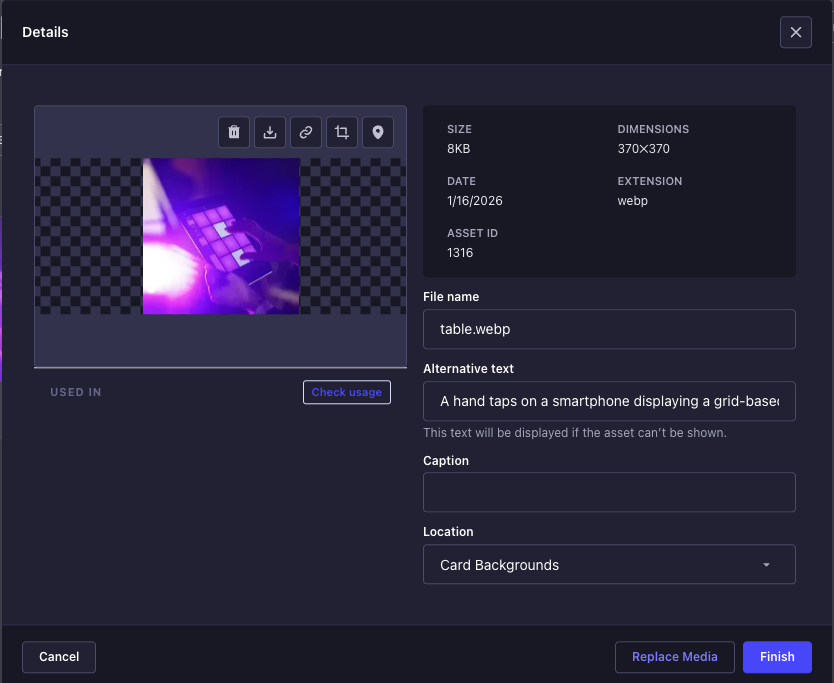Click the purple smartphone image preview

[221, 236]
